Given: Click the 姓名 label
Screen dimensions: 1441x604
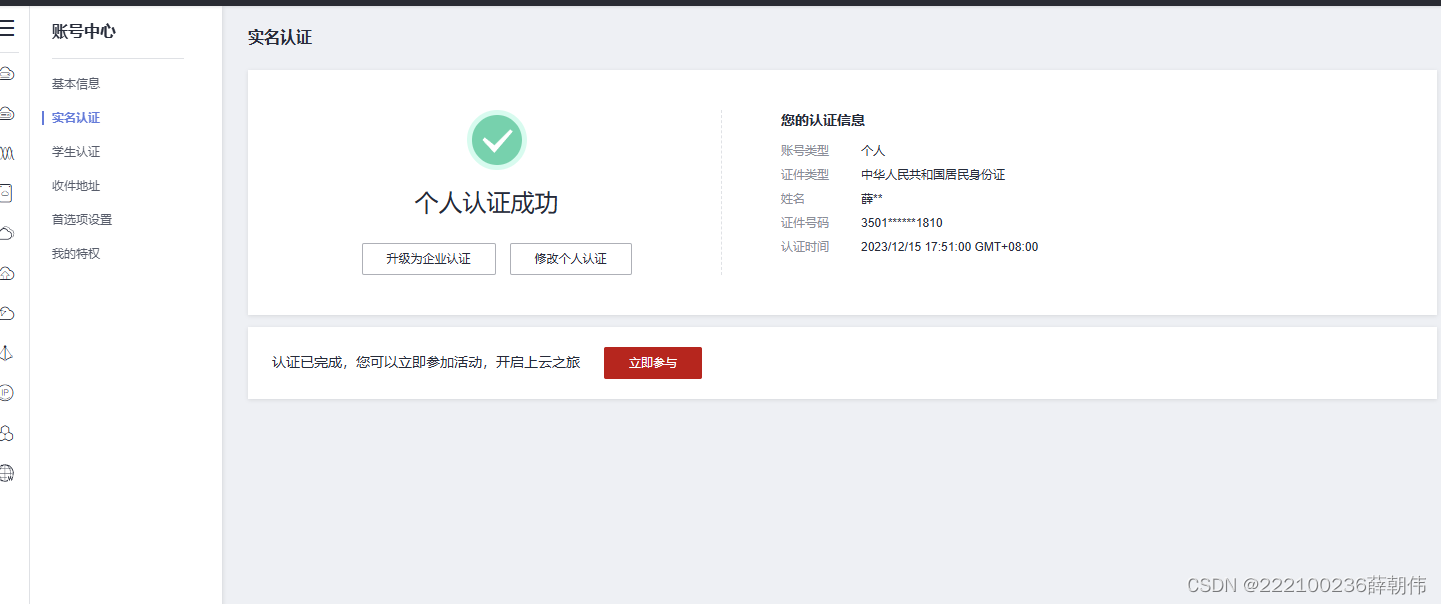Looking at the screenshot, I should click(x=793, y=199).
